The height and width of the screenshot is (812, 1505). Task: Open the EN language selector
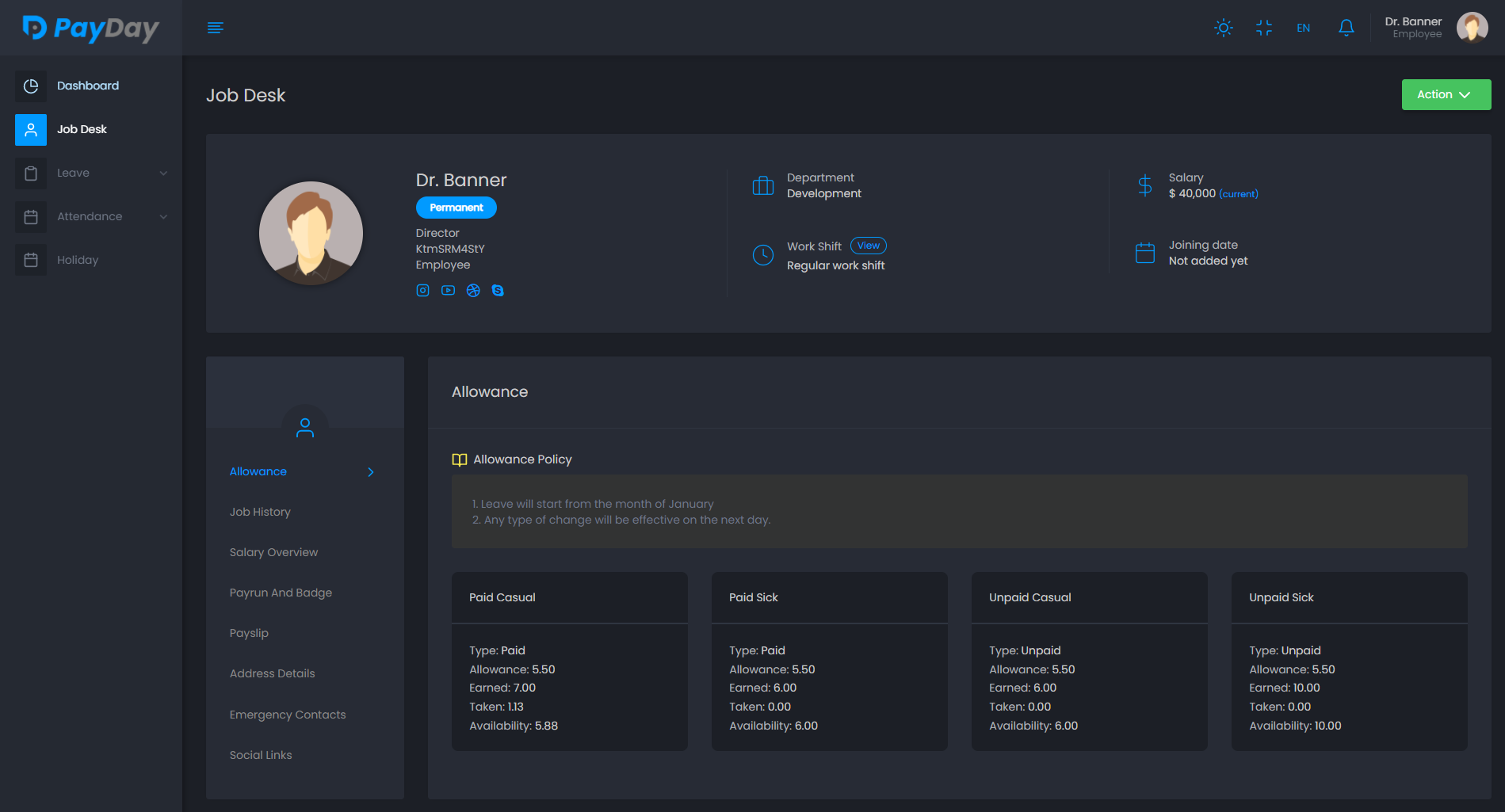(x=1303, y=28)
